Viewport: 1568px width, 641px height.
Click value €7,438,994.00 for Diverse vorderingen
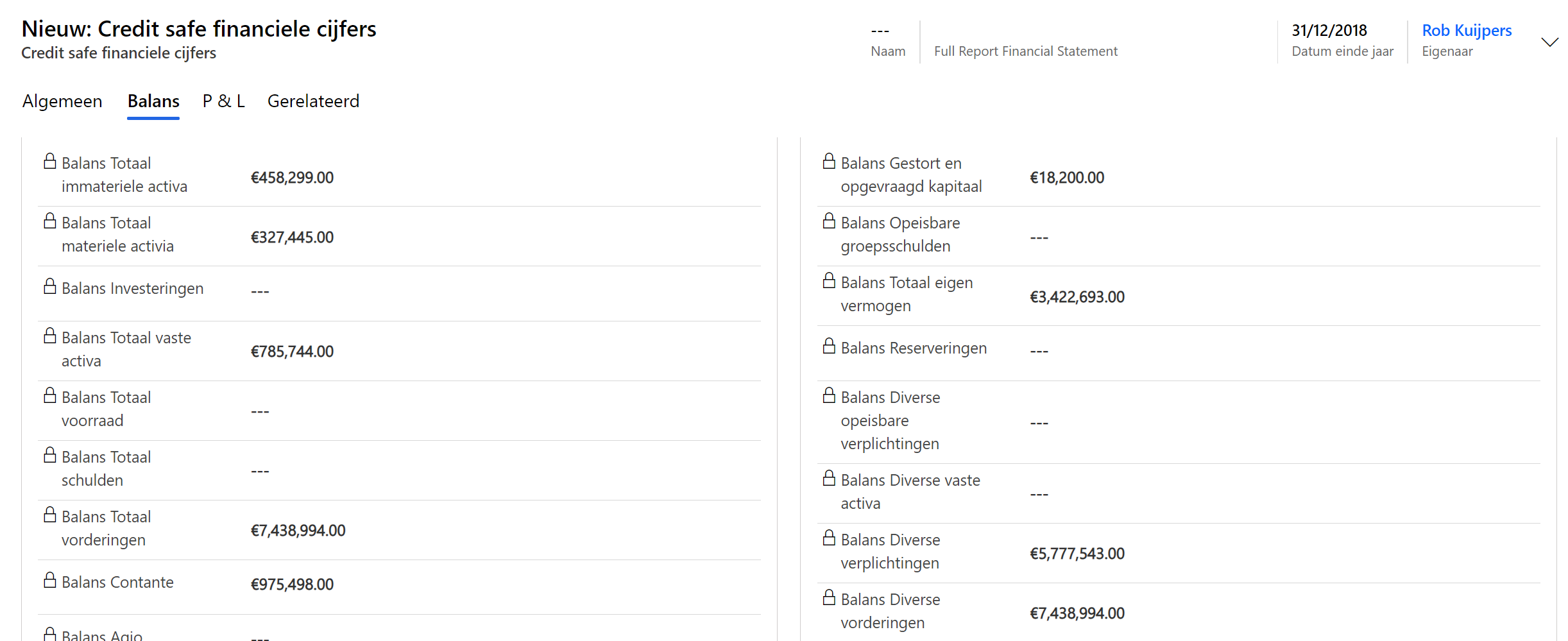1077,613
